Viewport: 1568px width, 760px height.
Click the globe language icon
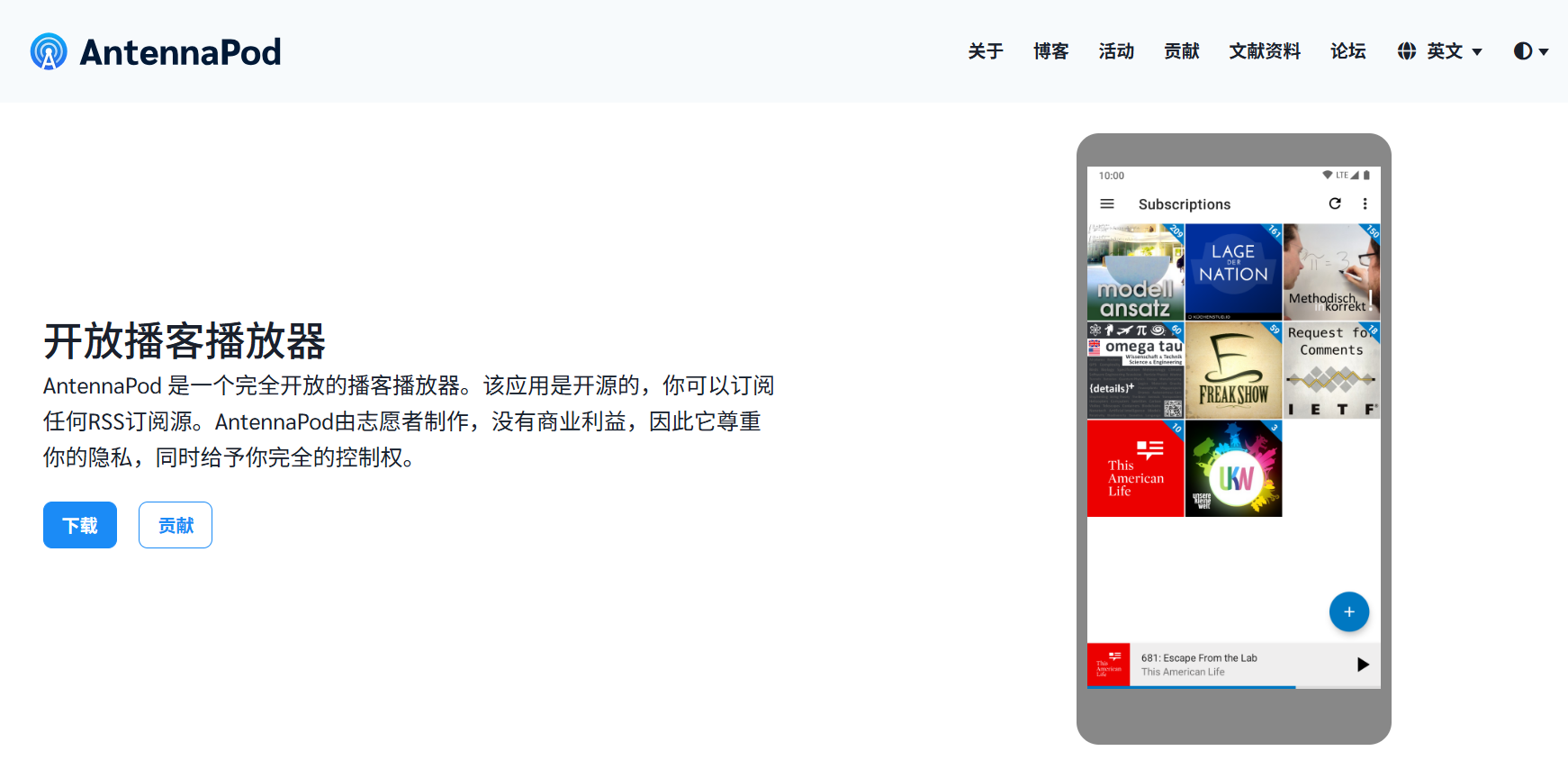coord(1407,51)
